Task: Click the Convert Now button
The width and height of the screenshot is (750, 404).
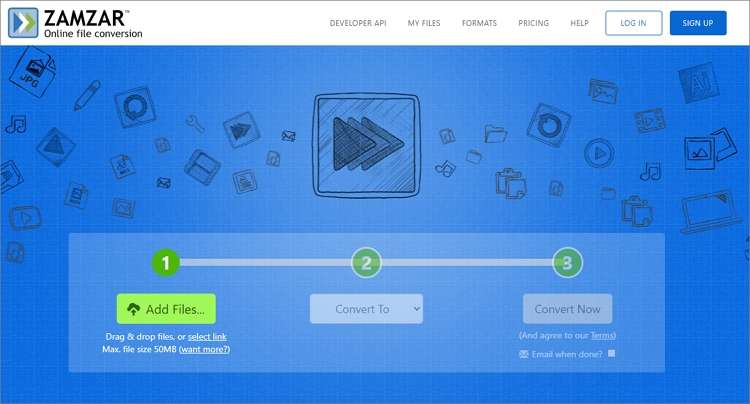Action: pyautogui.click(x=567, y=309)
